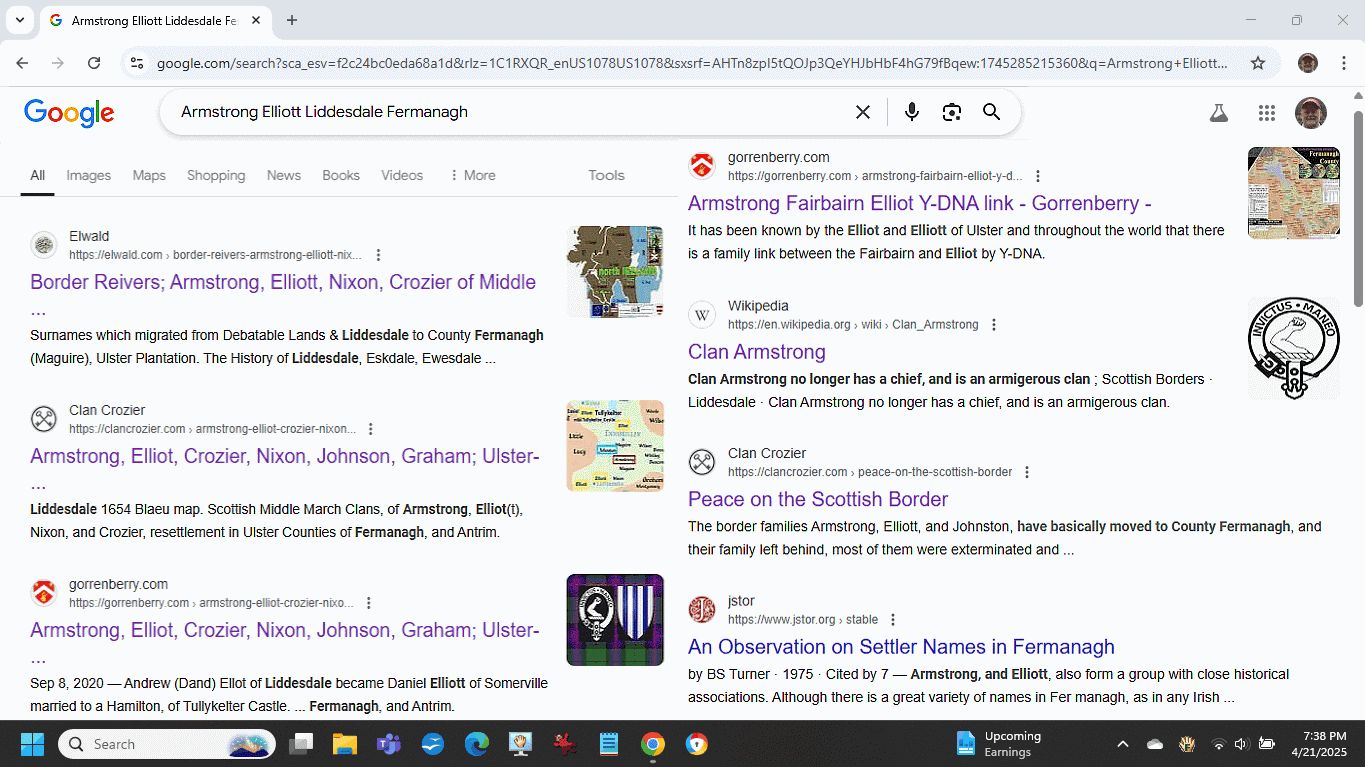Screen dimensions: 1365x767
Task: Open more options for jstor result
Action: (893, 620)
